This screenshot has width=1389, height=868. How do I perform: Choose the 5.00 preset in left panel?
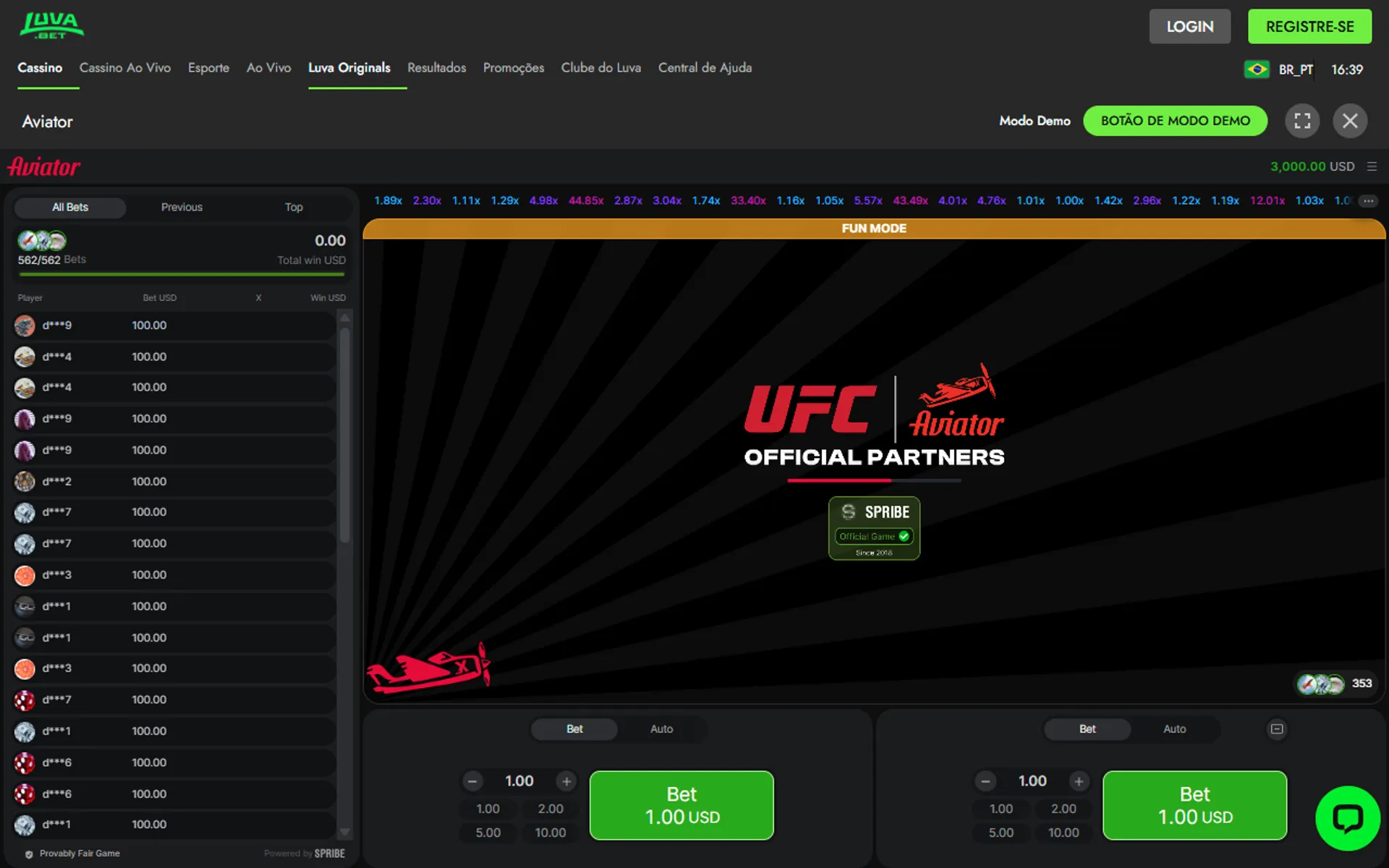click(x=488, y=833)
